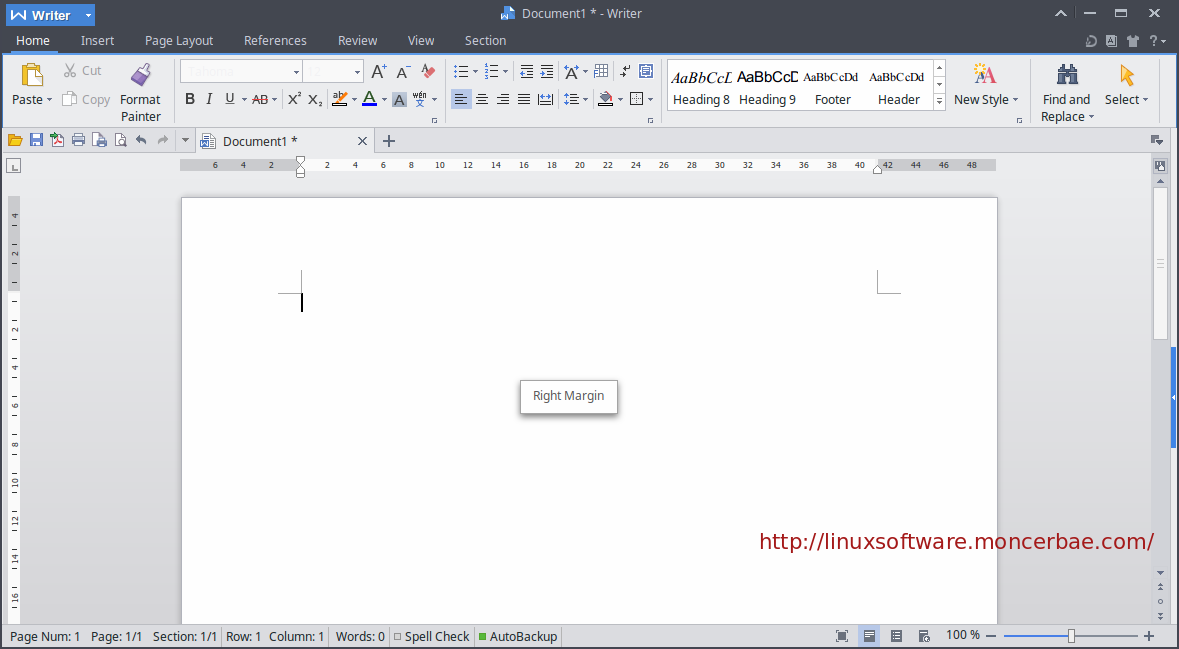Export the document to PDF

click(57, 139)
